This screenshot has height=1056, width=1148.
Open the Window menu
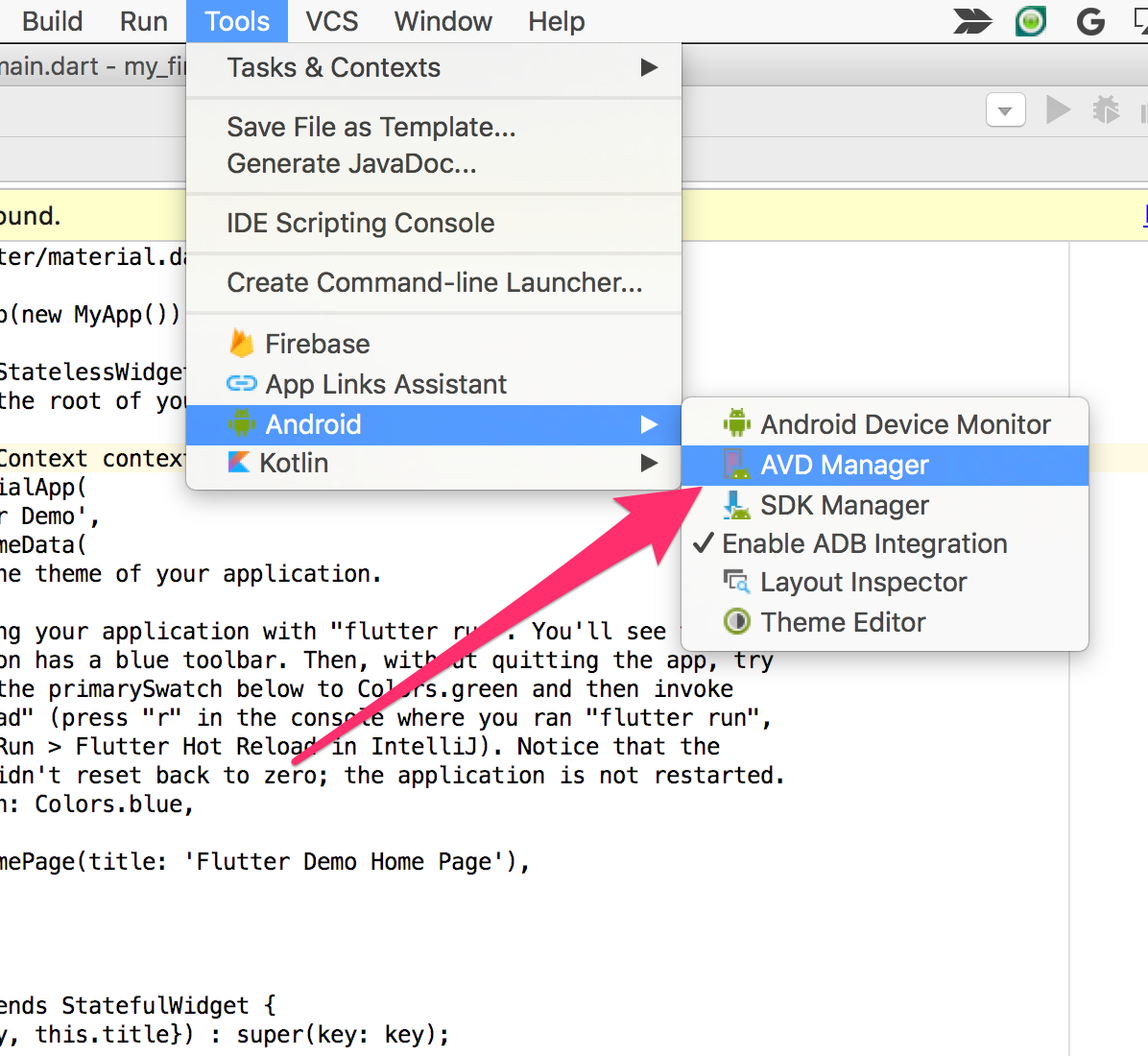coord(442,21)
